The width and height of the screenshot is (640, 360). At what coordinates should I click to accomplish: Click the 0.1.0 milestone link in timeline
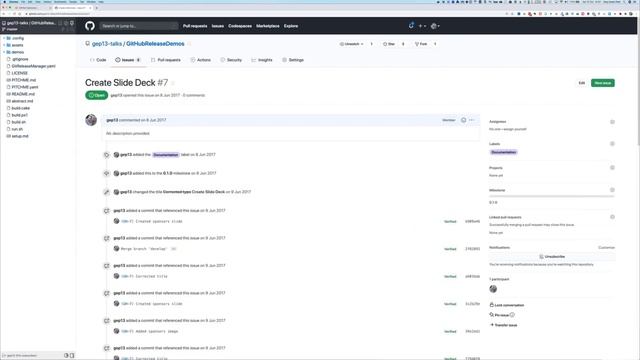[167, 173]
